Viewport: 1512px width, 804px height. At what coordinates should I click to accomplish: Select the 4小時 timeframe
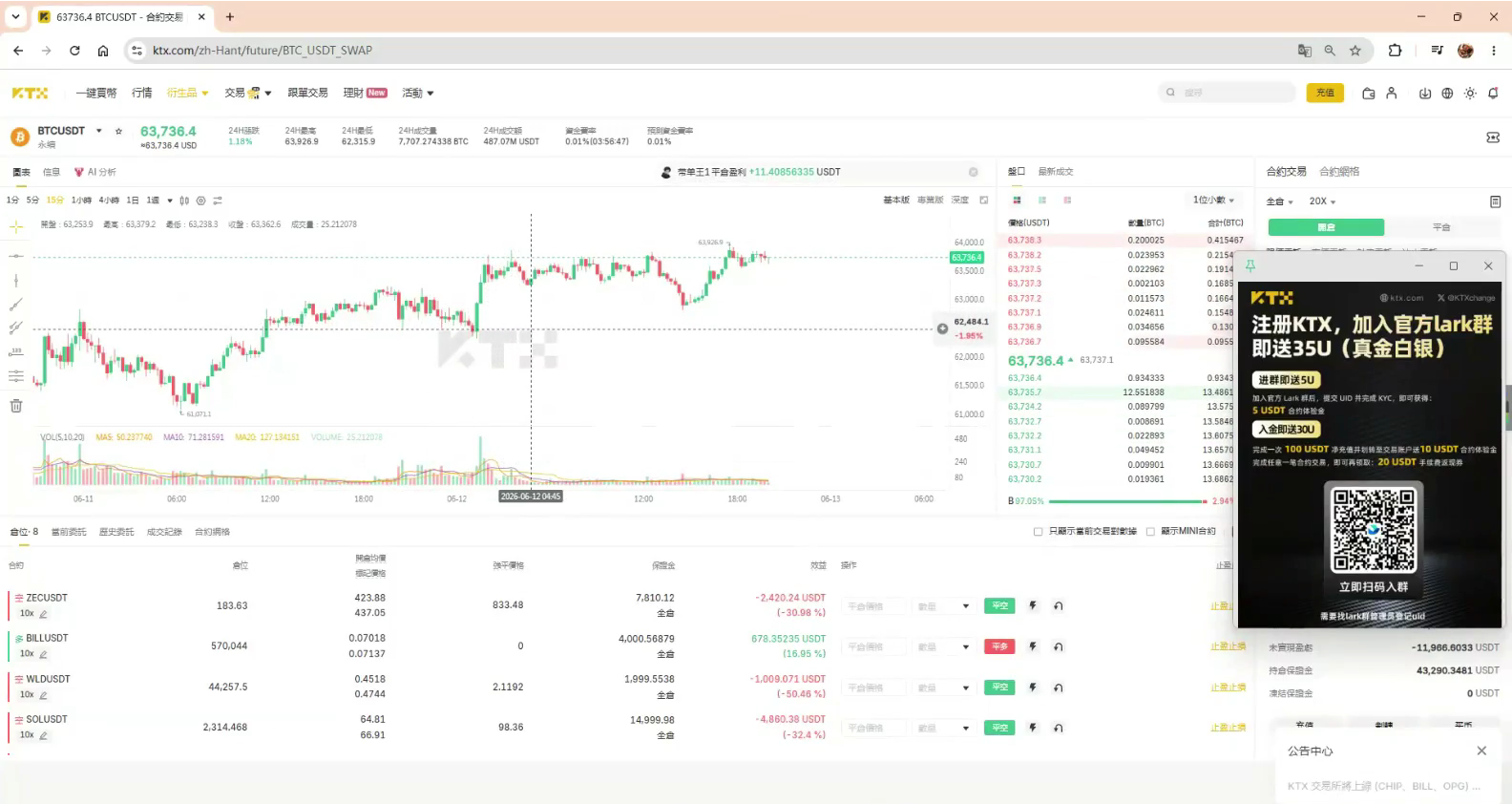coord(109,201)
